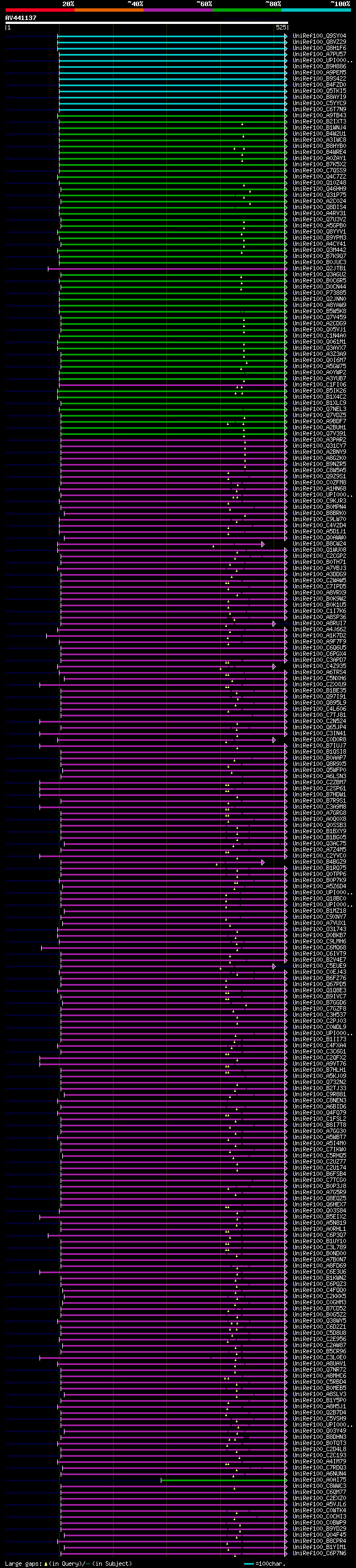Open hit UniRef100_B2IXT3

(x=319, y=122)
